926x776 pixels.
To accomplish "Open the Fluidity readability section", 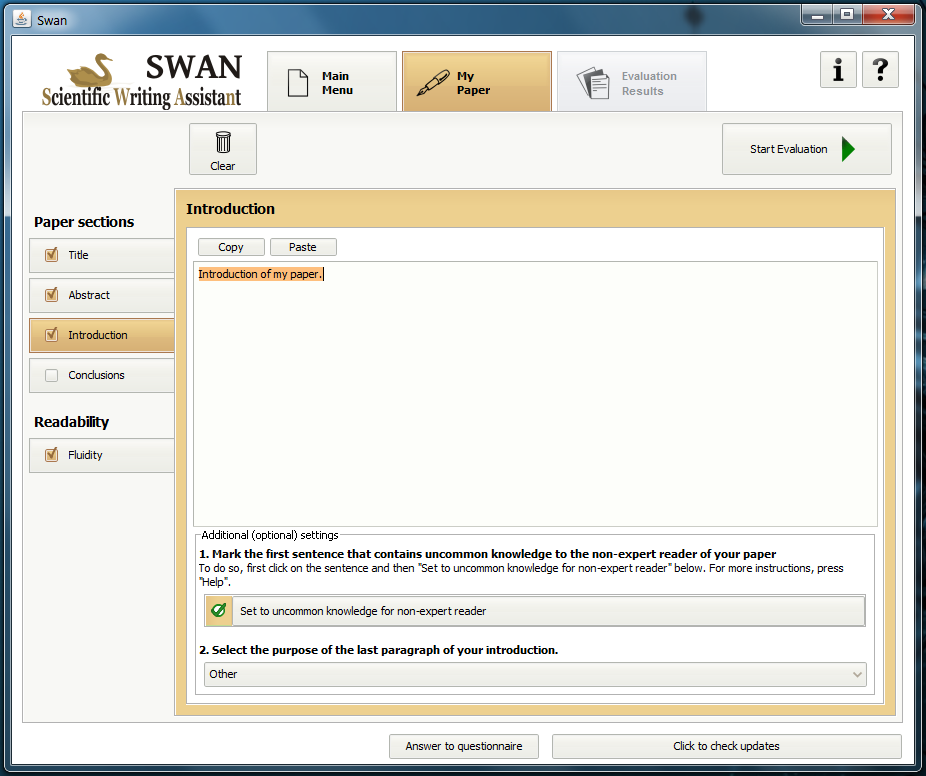I will [102, 455].
